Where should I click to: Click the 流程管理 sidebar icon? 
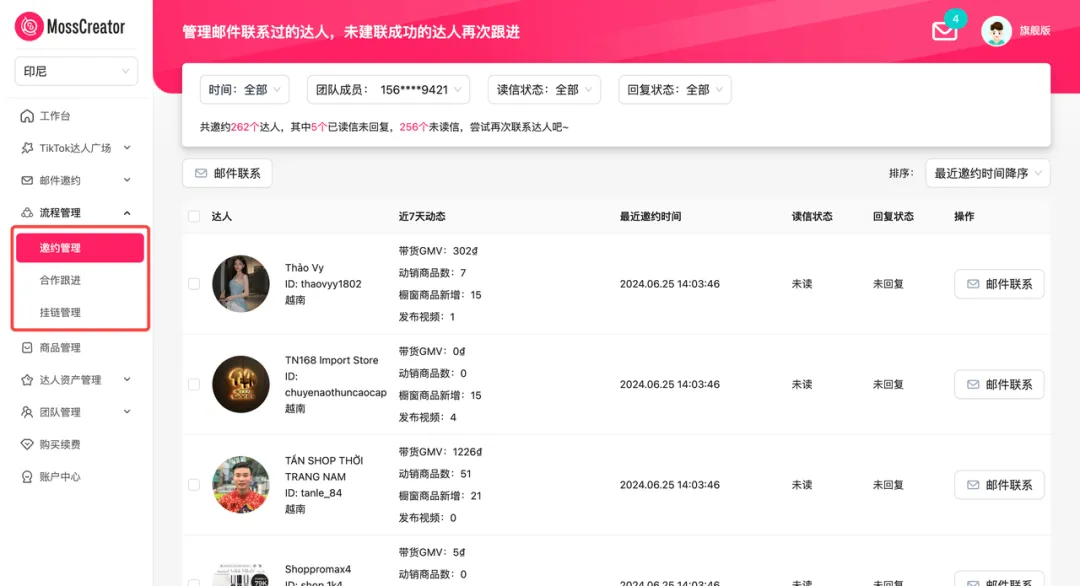(27, 213)
